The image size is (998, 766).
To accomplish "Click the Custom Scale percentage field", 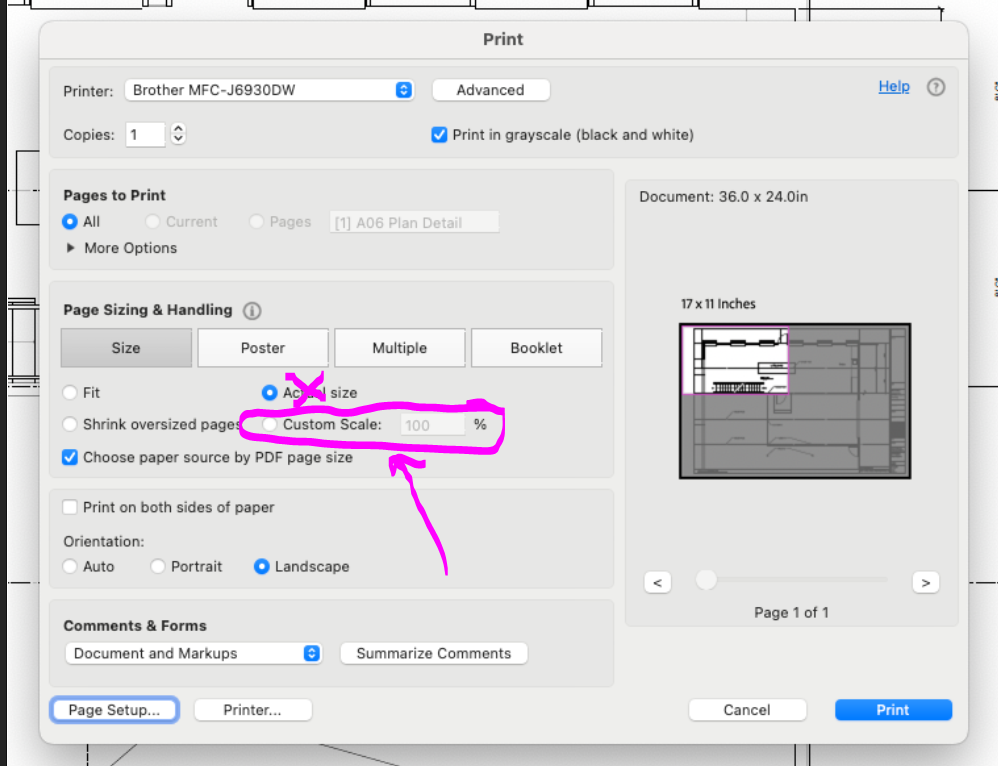I will (x=432, y=424).
